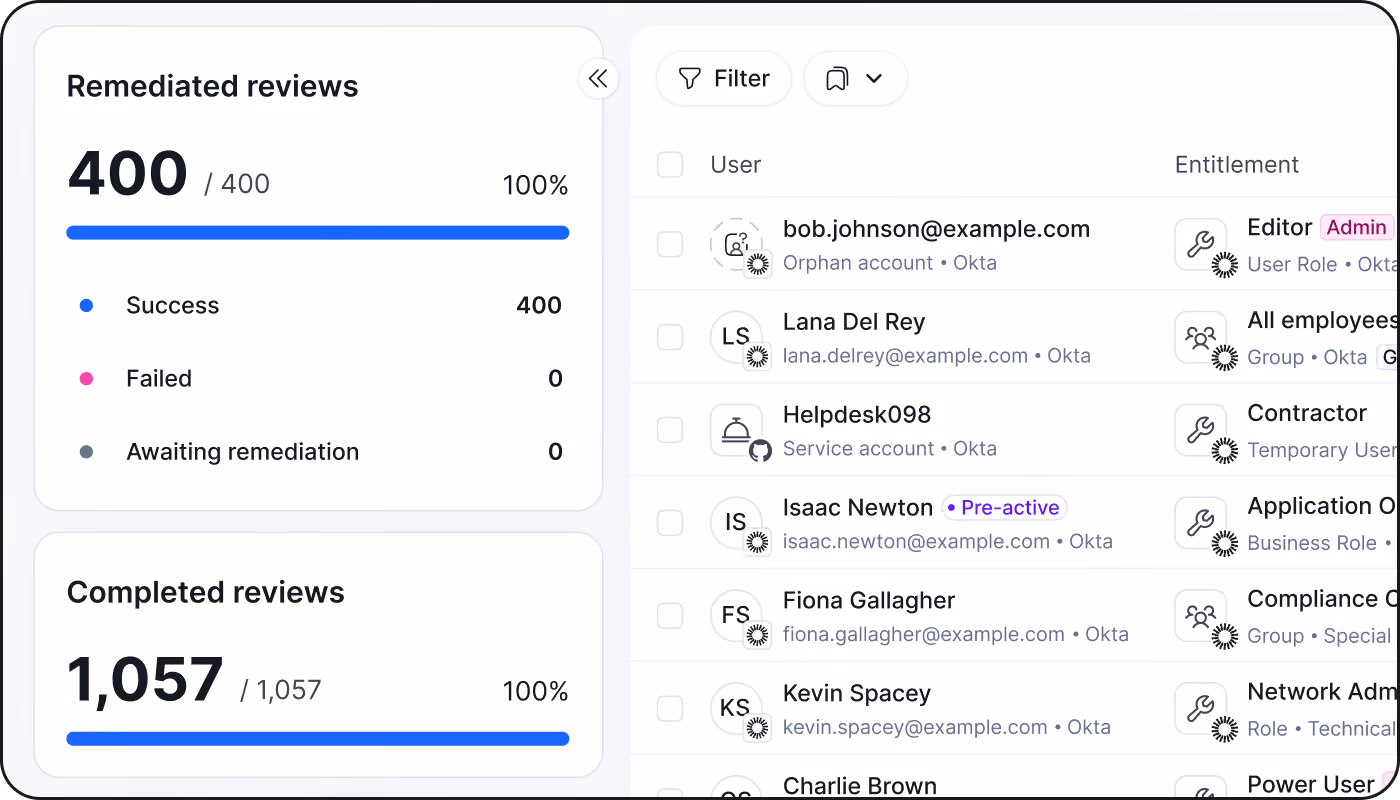Click the Service account • Okta label
The width and height of the screenshot is (1400, 800).
click(890, 449)
